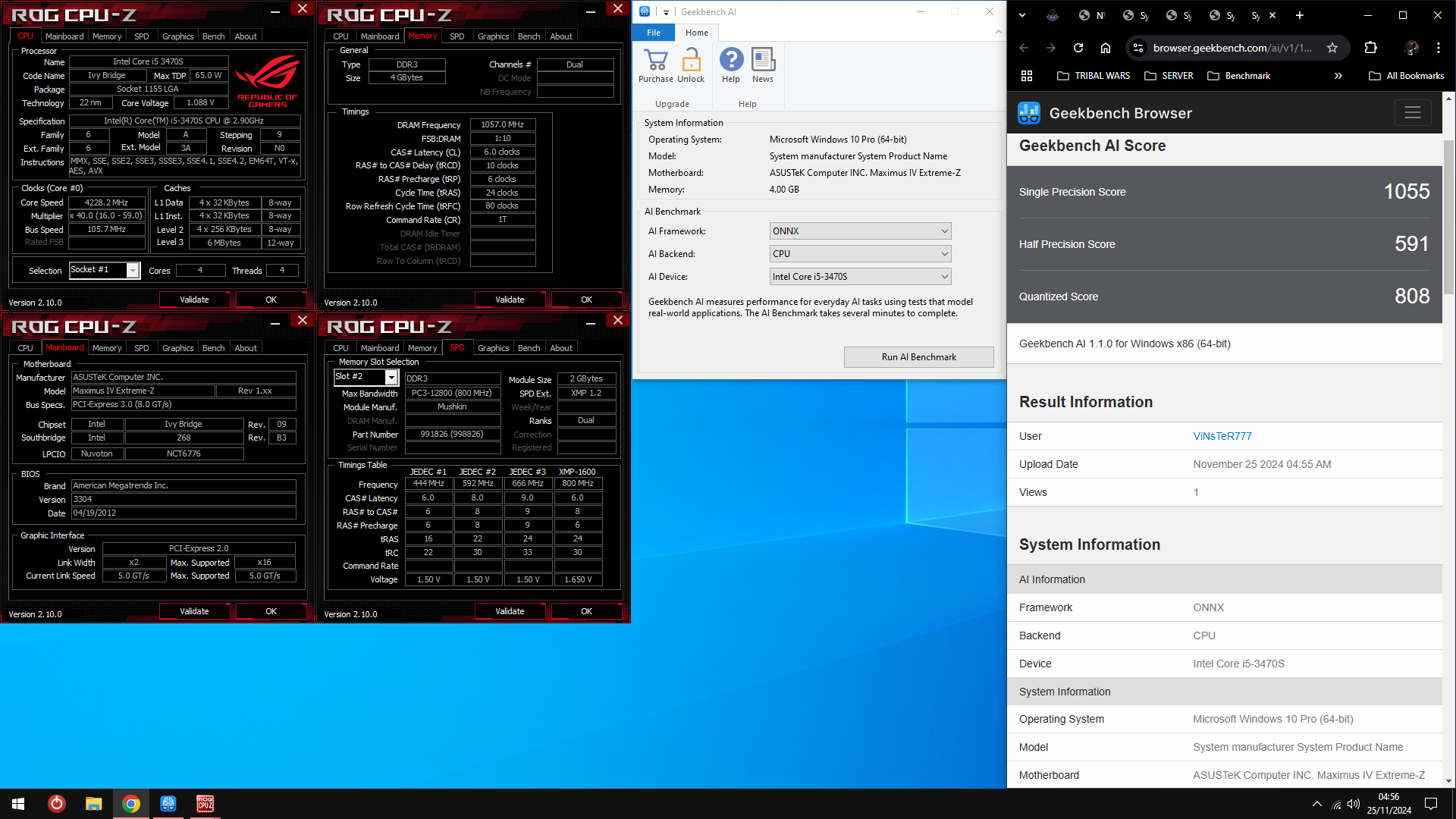Screen dimensions: 1456x819
Task: Open the SERVER bookmark folder
Action: coord(1169,76)
